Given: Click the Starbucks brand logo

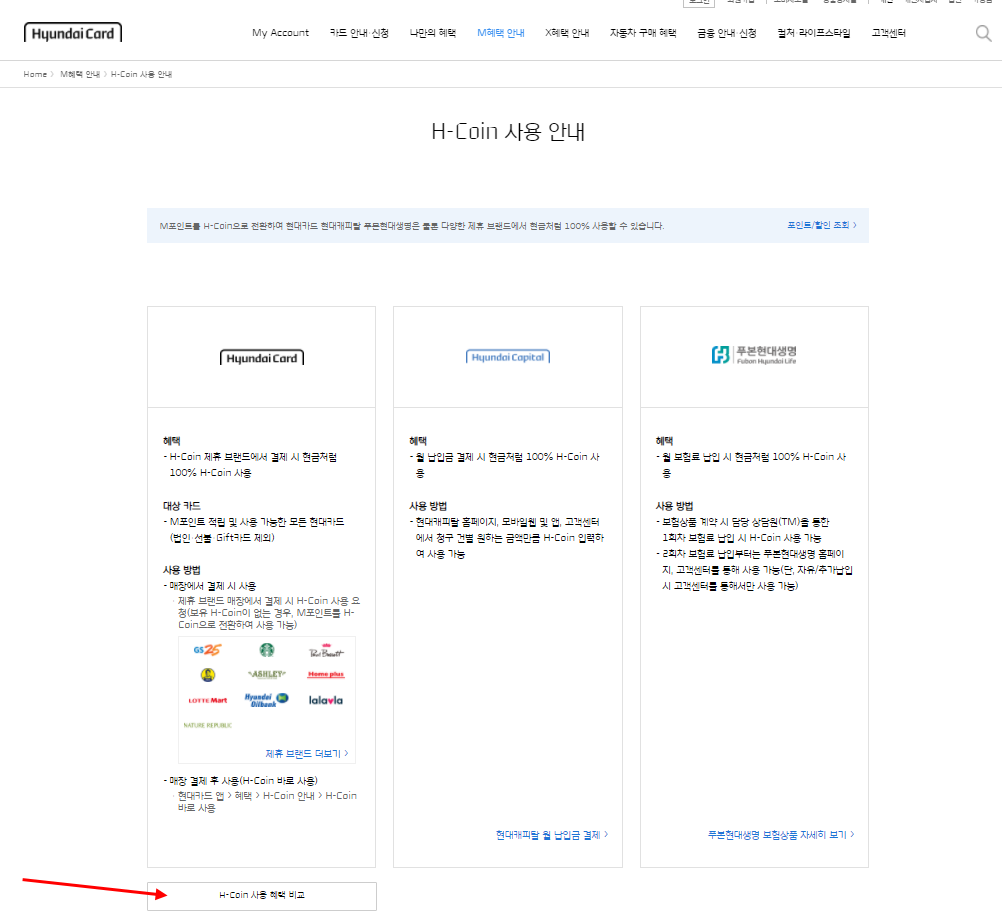Looking at the screenshot, I should (x=267, y=650).
